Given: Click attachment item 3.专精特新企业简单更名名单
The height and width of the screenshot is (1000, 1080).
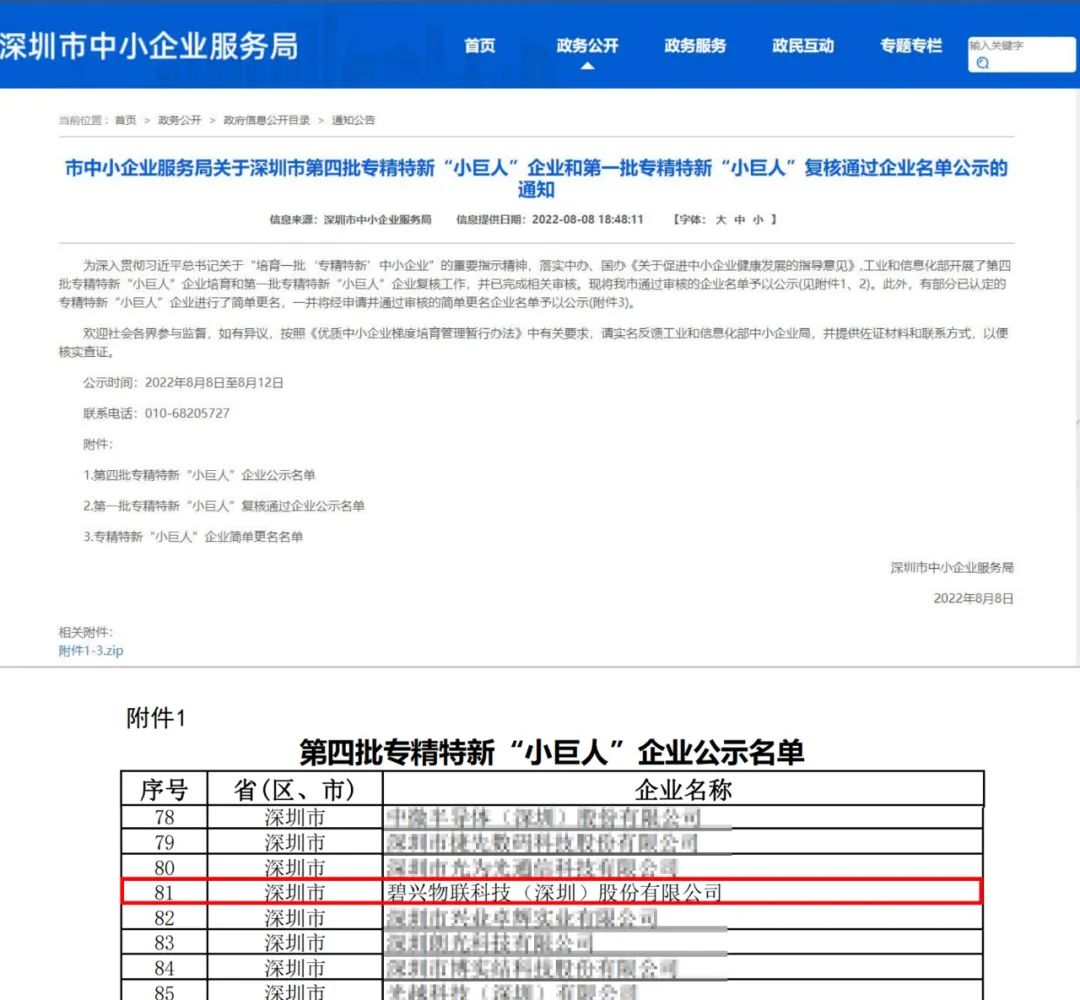Looking at the screenshot, I should [x=193, y=537].
